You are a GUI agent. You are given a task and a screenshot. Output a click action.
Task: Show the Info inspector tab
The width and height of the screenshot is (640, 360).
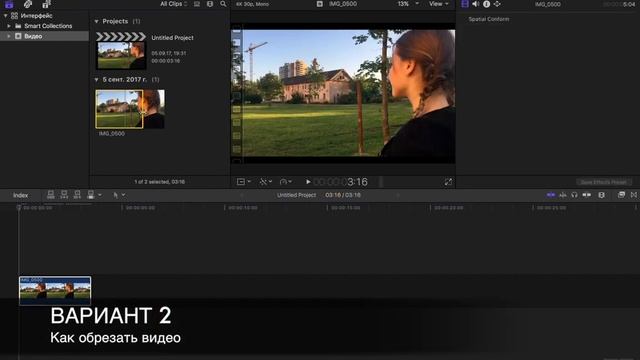point(487,4)
